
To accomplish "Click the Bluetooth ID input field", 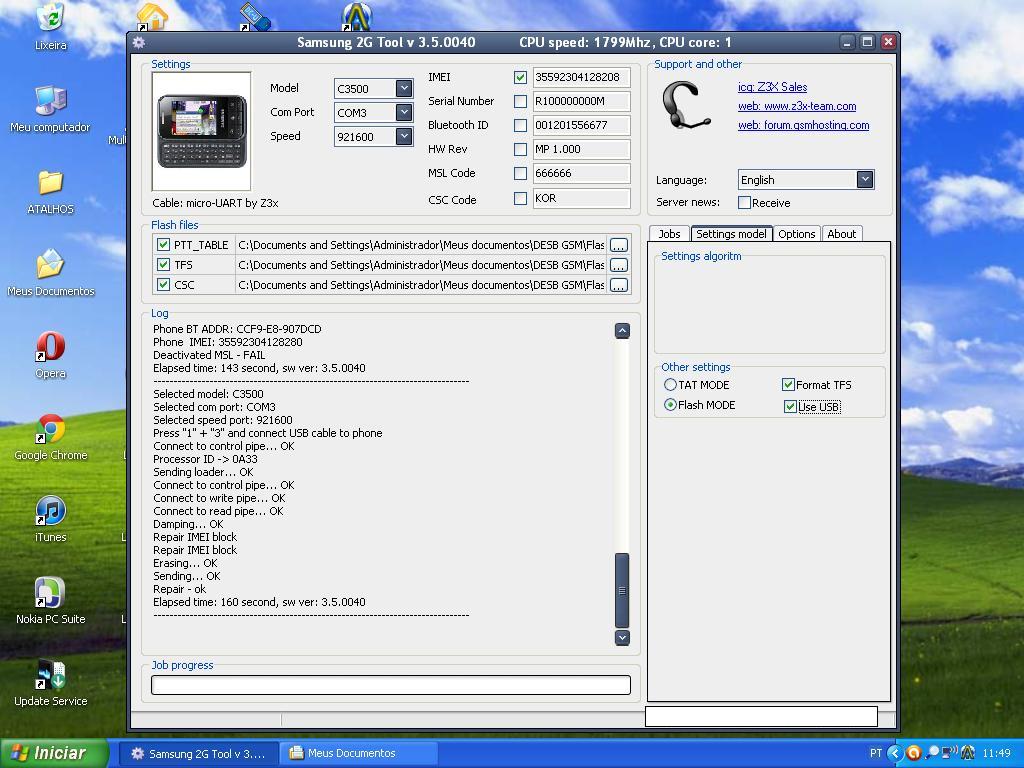I will coord(581,125).
